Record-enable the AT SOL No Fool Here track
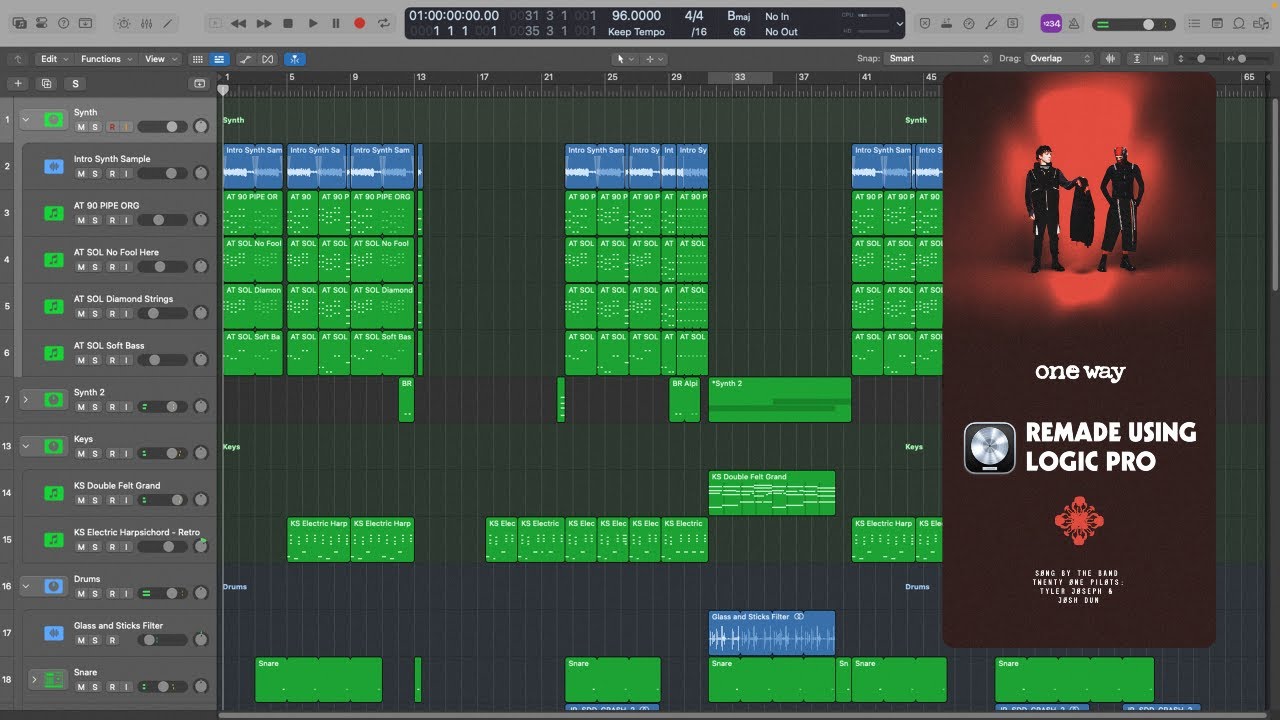The width and height of the screenshot is (1280, 720). 112,267
